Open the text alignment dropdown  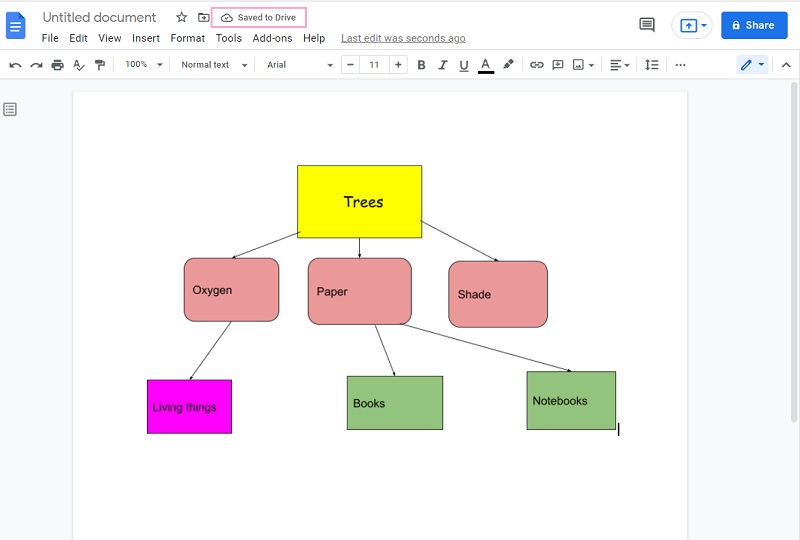pos(620,65)
